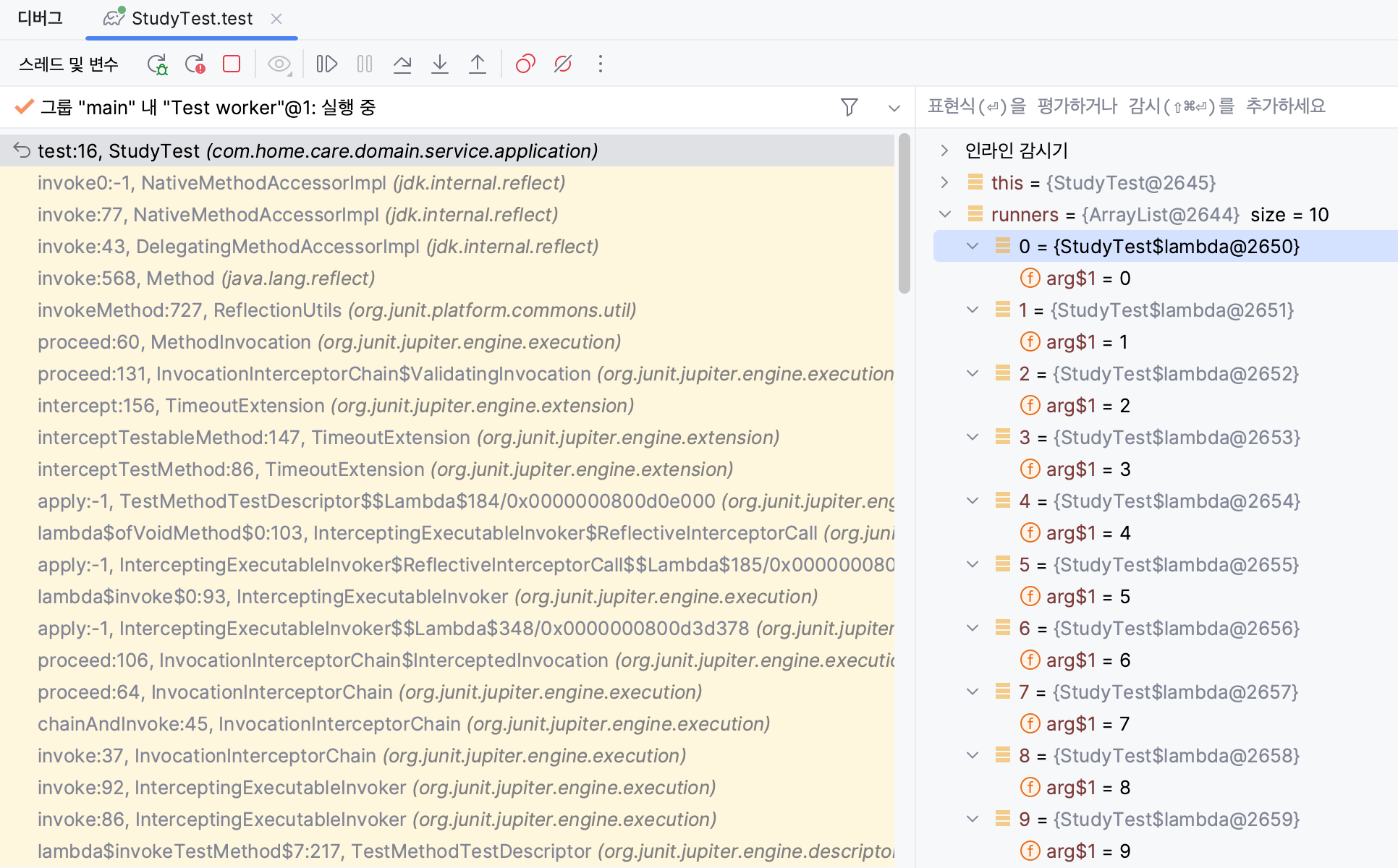The width and height of the screenshot is (1398, 868).
Task: Select frame invoke:92, InterceptingExecutableInvoker
Action: coord(447,787)
